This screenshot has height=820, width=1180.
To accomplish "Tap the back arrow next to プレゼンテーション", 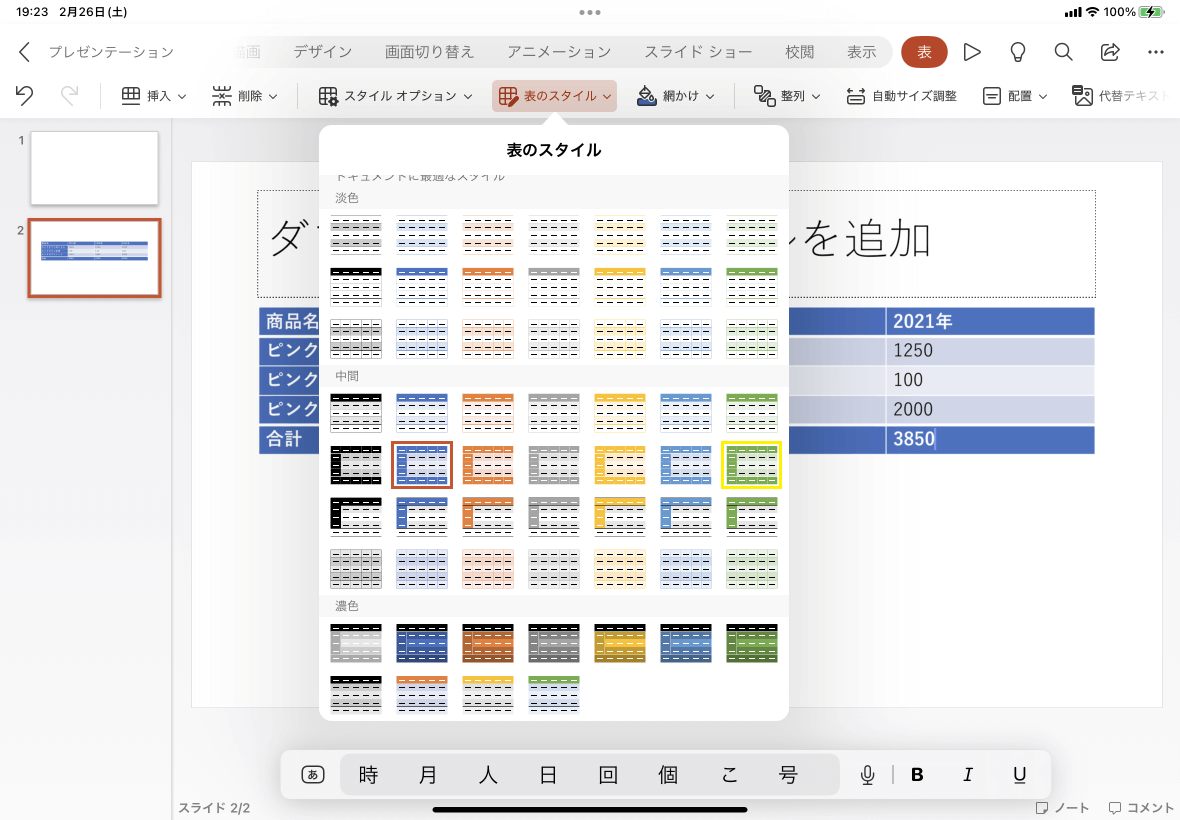I will 24,52.
